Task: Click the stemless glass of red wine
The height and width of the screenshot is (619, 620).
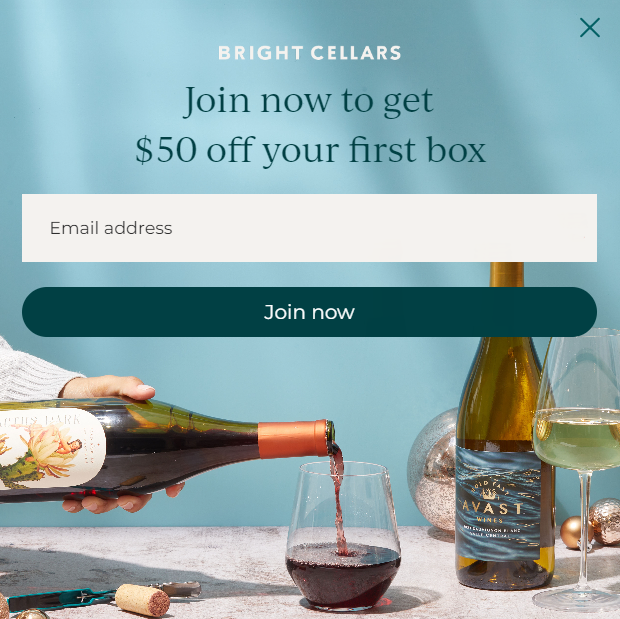Action: click(x=343, y=535)
